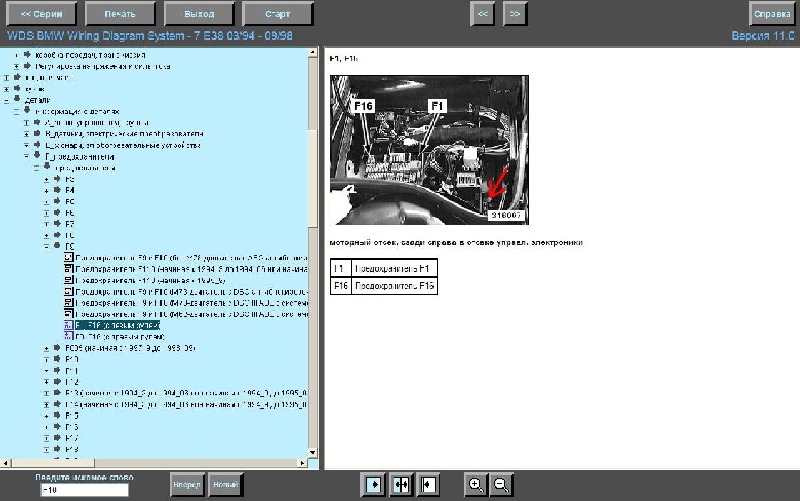Zoom in using the magnifier plus icon

tap(476, 484)
